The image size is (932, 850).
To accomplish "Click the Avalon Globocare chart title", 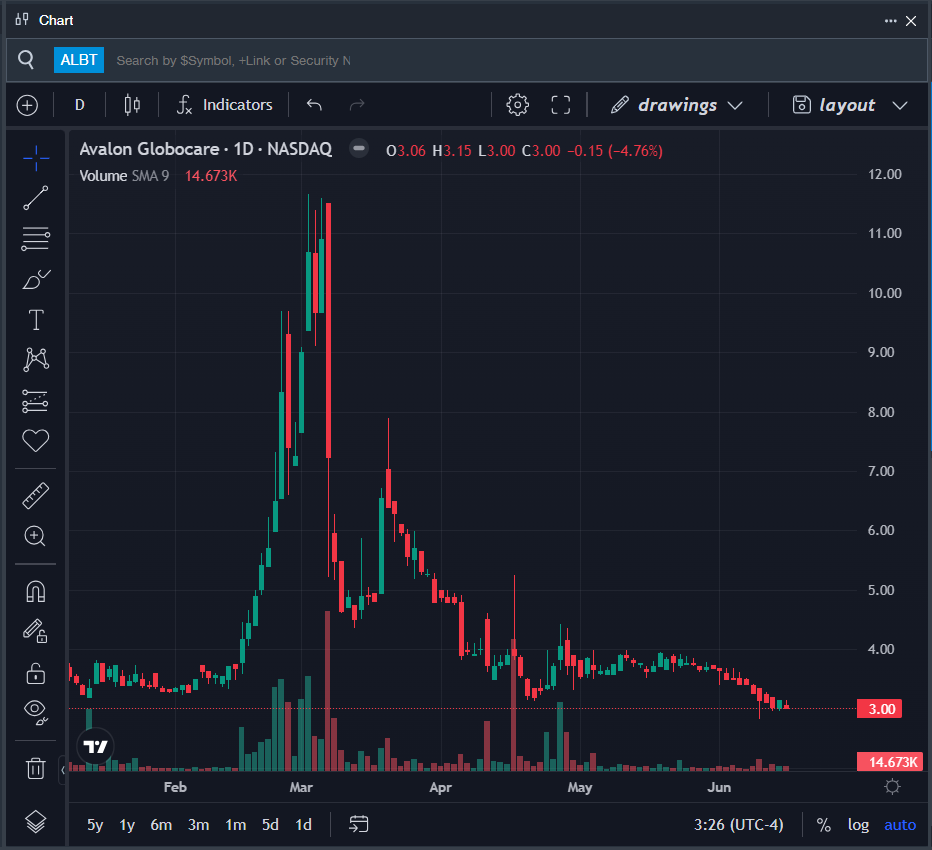I will coord(206,149).
